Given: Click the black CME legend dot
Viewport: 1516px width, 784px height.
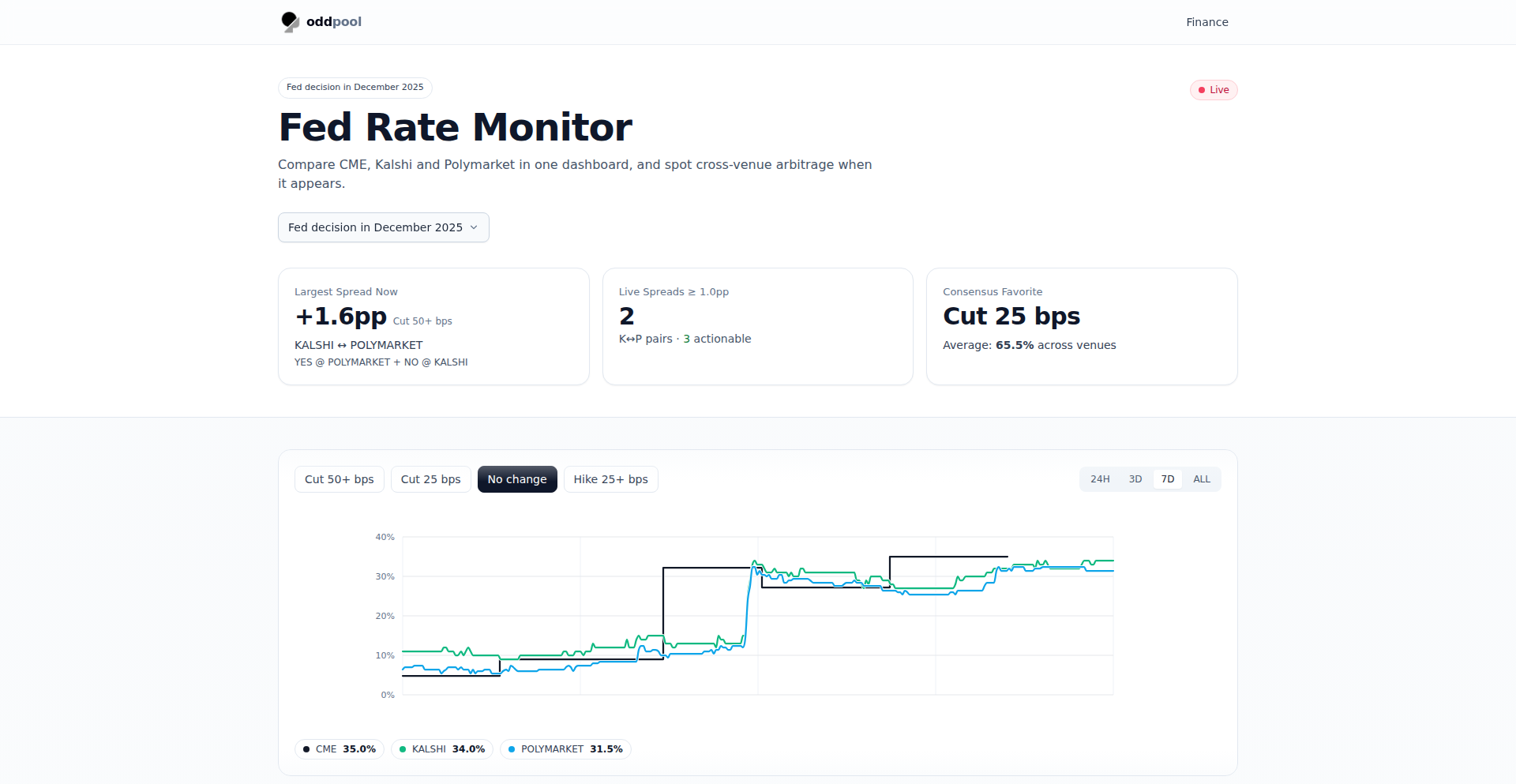Looking at the screenshot, I should [x=306, y=749].
